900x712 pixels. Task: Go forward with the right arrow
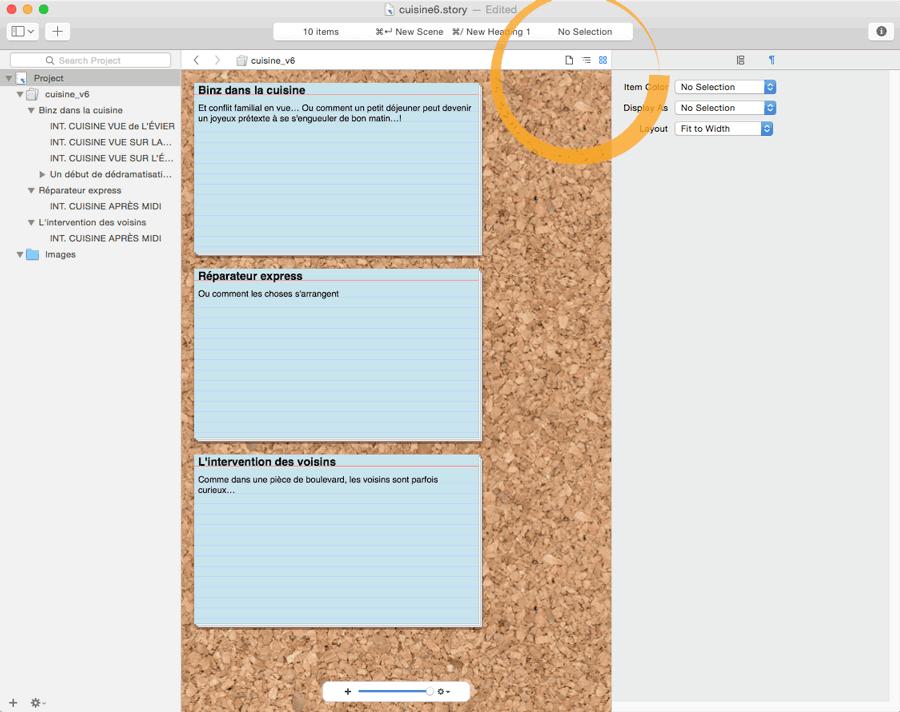coord(217,60)
